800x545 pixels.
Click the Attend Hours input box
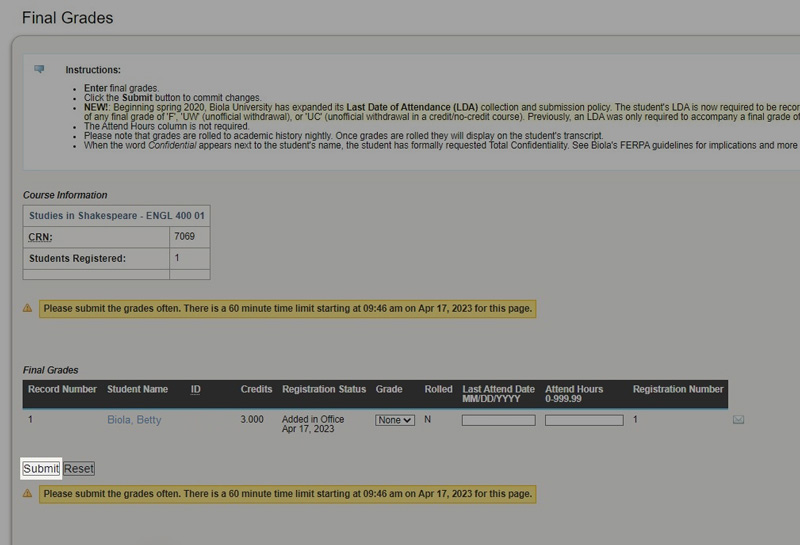coord(583,420)
